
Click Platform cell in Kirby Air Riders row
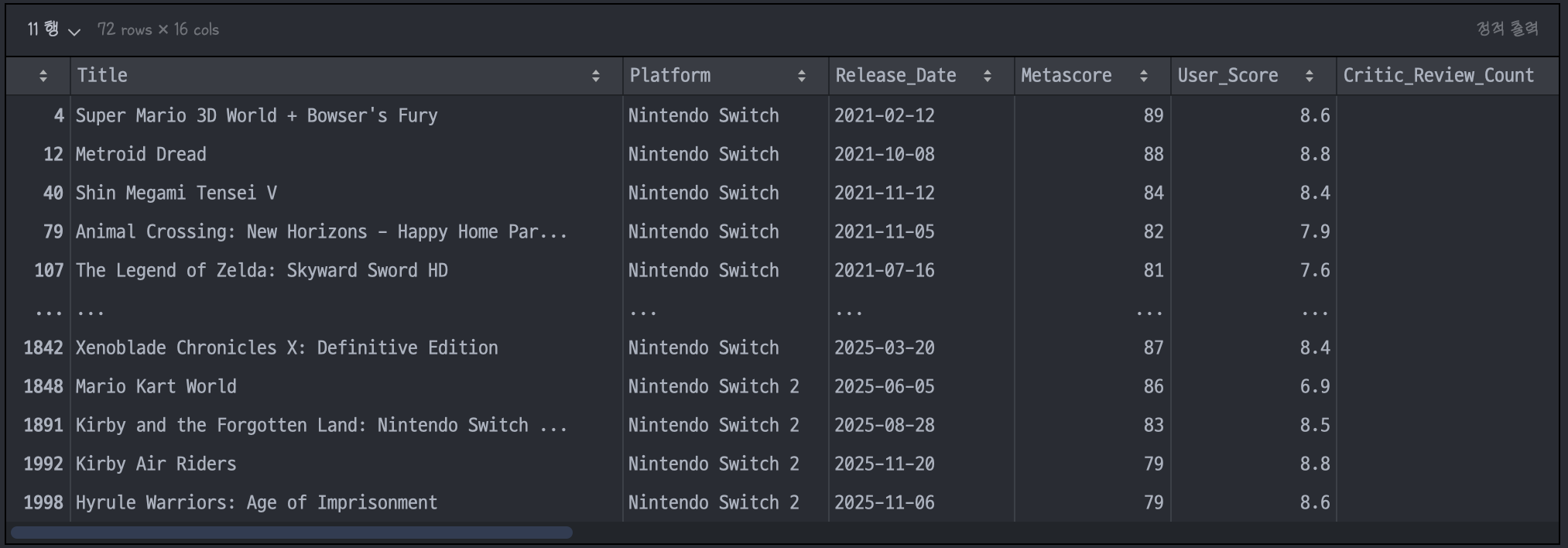tap(726, 464)
